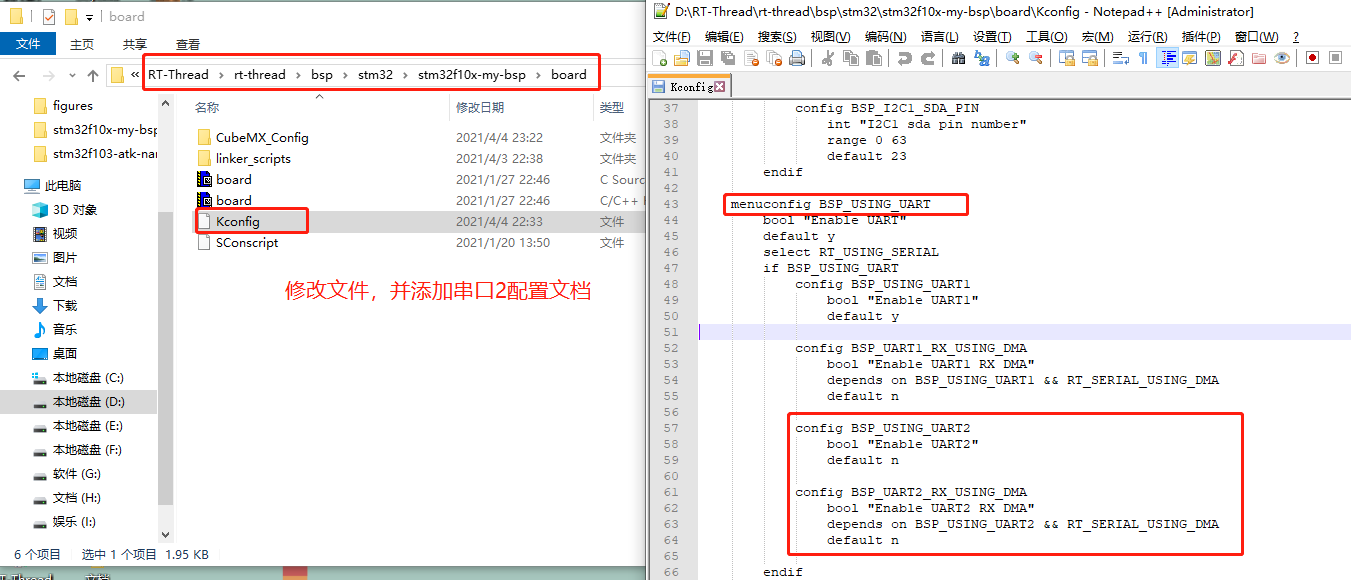Select the linker_scripts folder

coord(253,159)
